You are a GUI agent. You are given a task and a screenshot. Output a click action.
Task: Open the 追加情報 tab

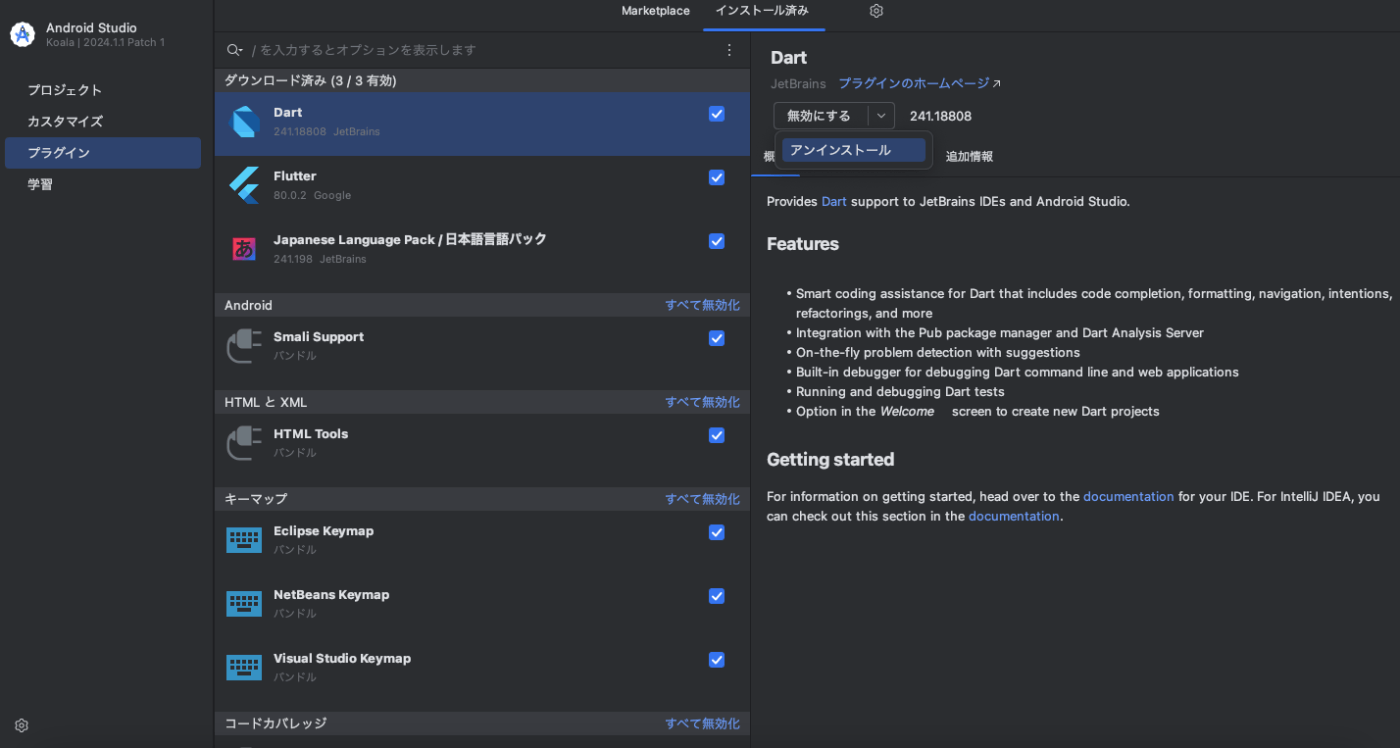pyautogui.click(x=969, y=156)
